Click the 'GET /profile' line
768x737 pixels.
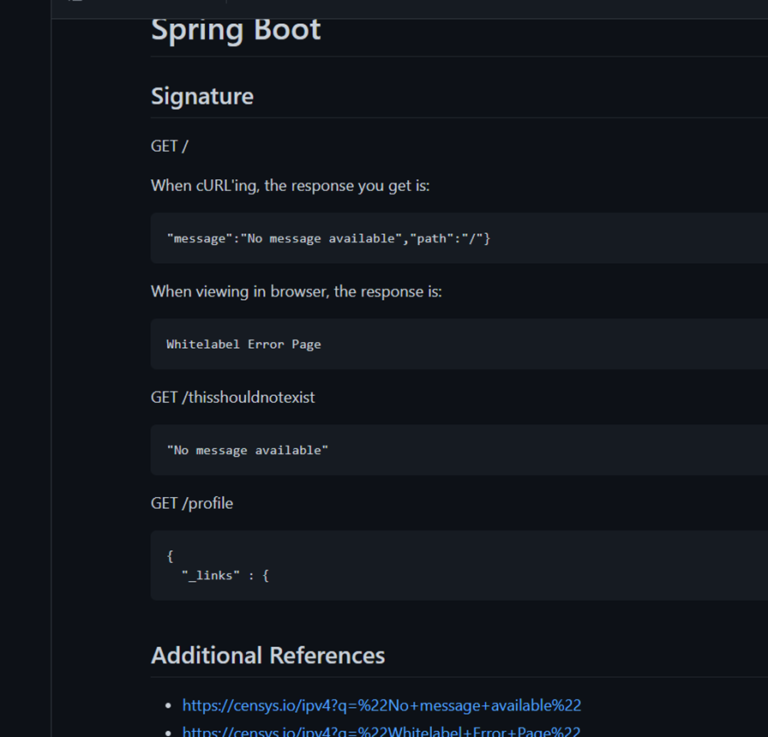click(192, 503)
